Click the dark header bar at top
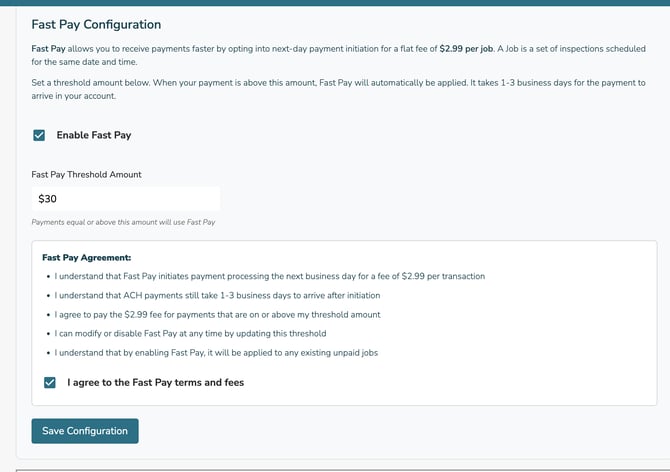670x472 pixels. 335,2
